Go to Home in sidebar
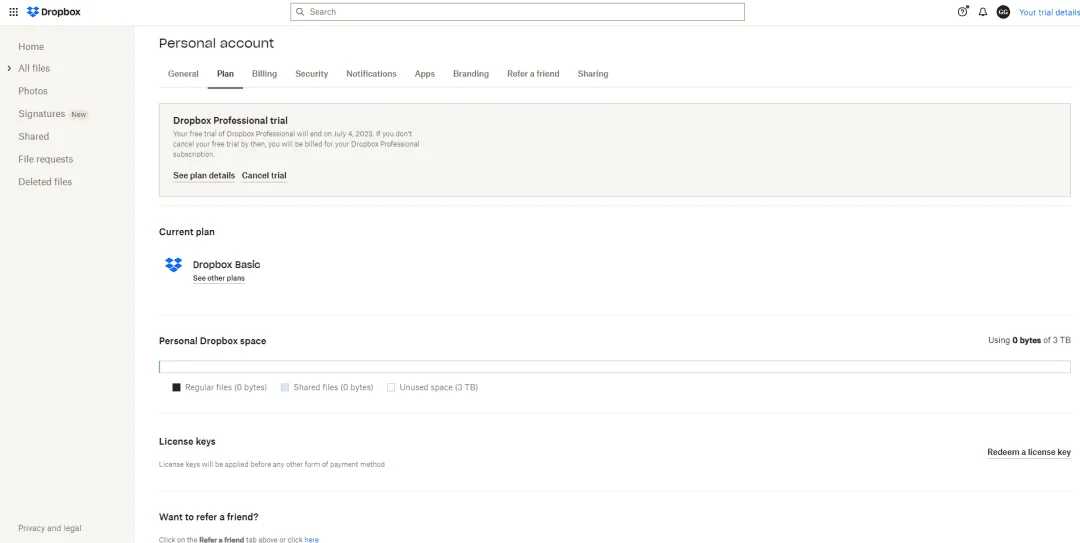Viewport: 1080px width, 543px height. [31, 47]
